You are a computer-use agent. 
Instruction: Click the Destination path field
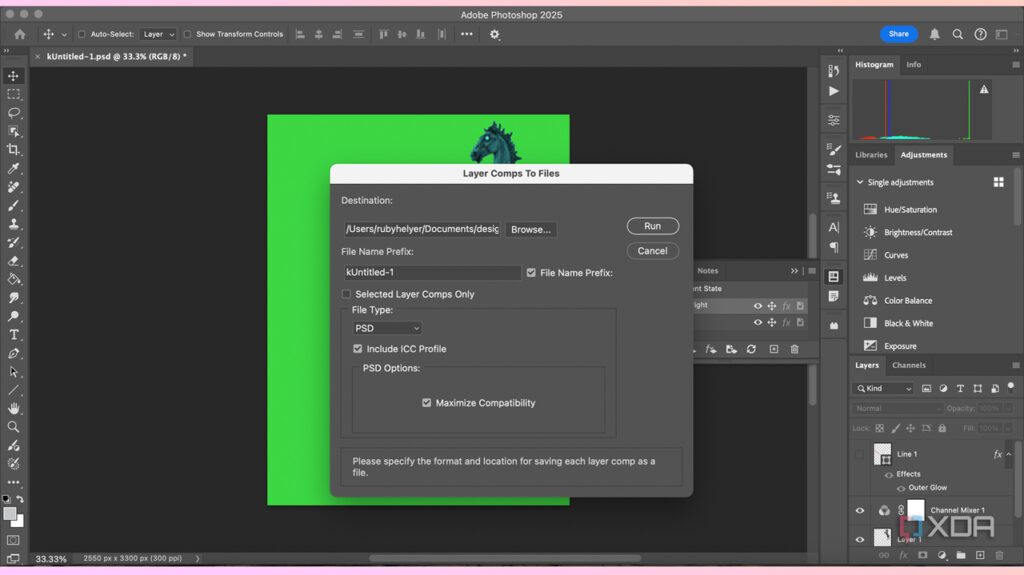tap(422, 229)
